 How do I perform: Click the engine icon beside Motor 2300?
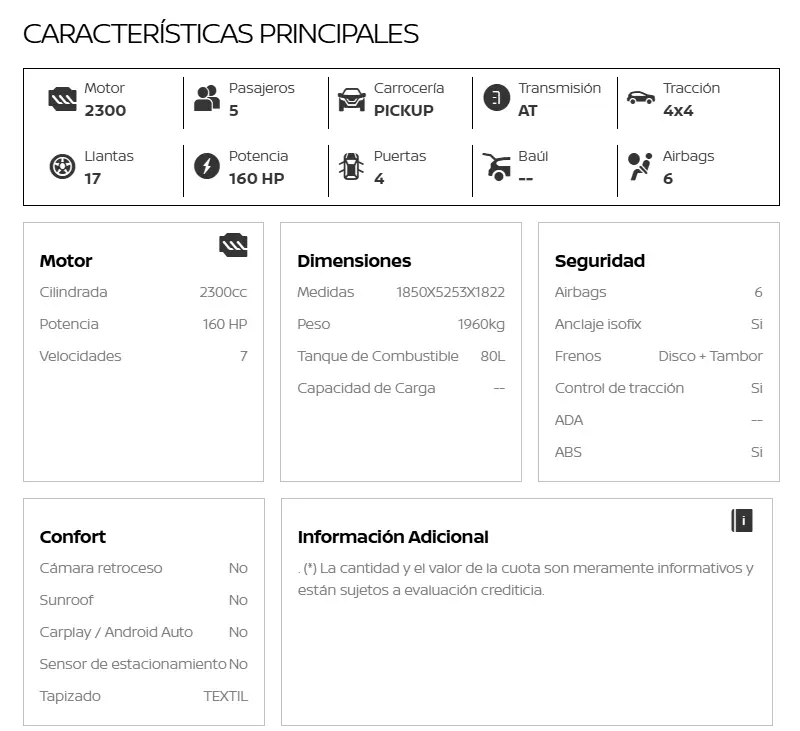[x=62, y=99]
